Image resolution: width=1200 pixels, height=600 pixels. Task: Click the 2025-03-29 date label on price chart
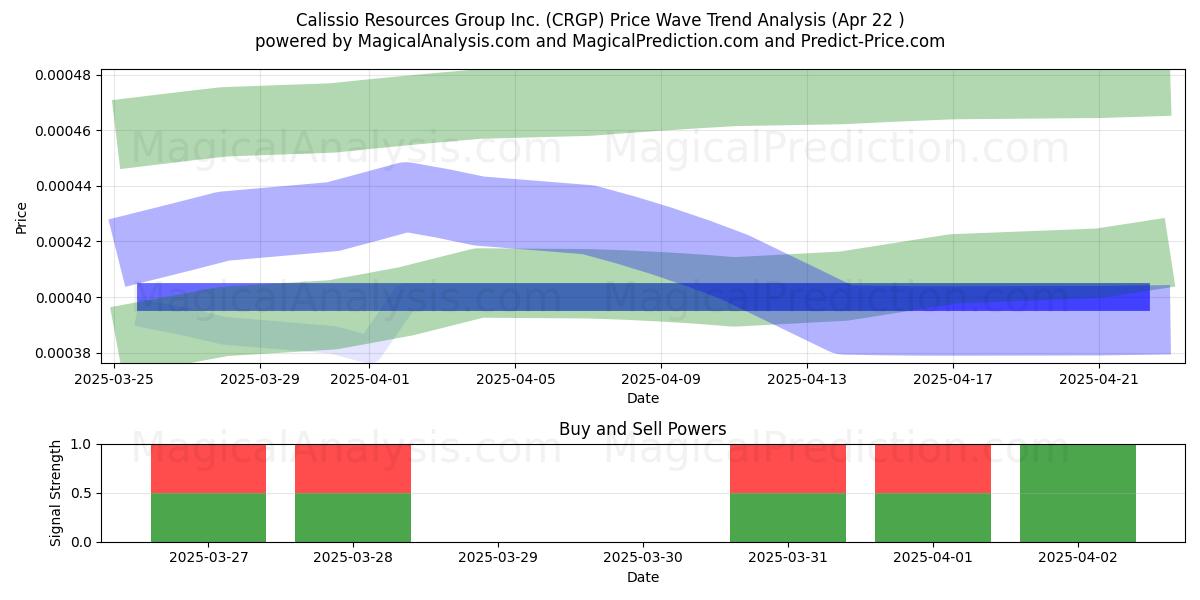(x=260, y=379)
